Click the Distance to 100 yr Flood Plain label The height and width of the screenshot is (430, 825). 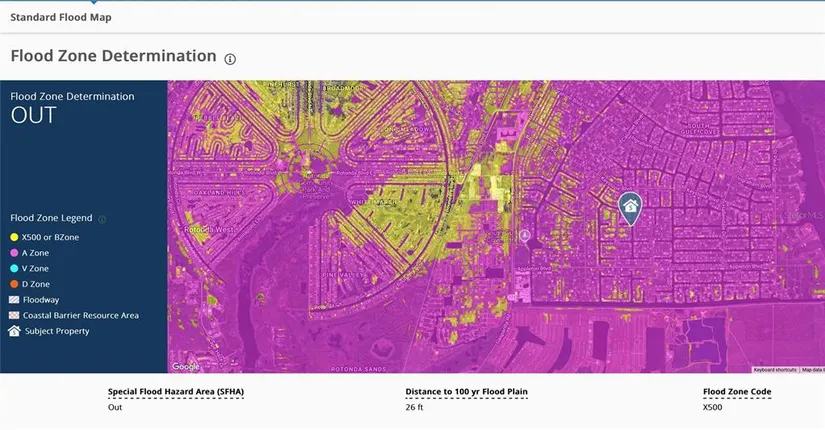[x=466, y=392]
